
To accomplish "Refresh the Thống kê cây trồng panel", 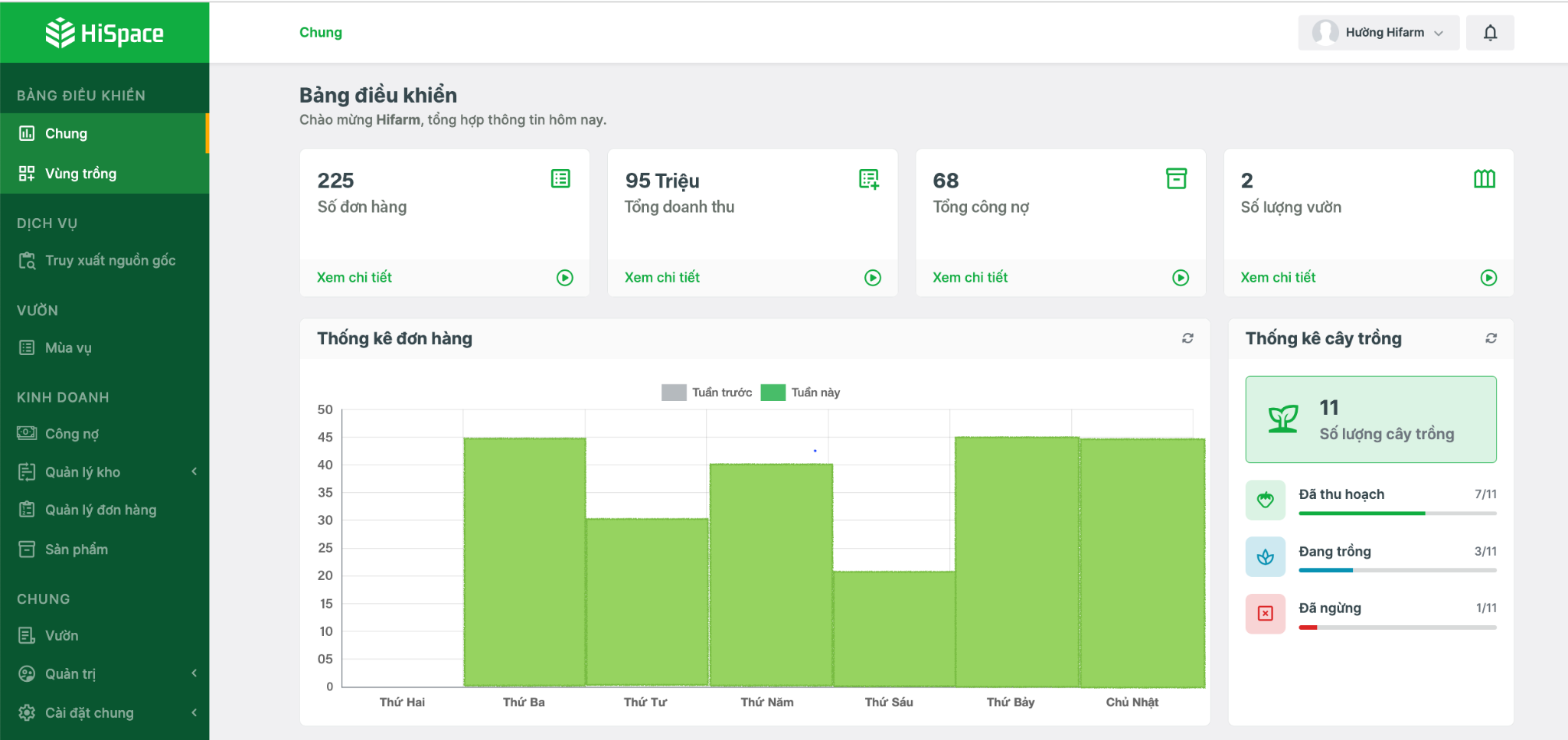I will pyautogui.click(x=1491, y=338).
